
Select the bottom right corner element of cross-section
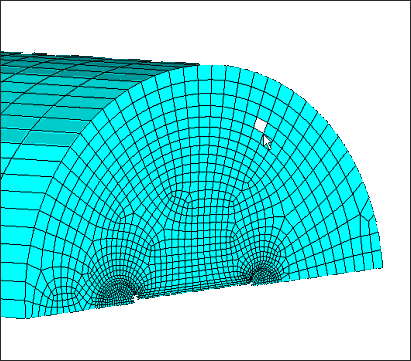[377, 261]
